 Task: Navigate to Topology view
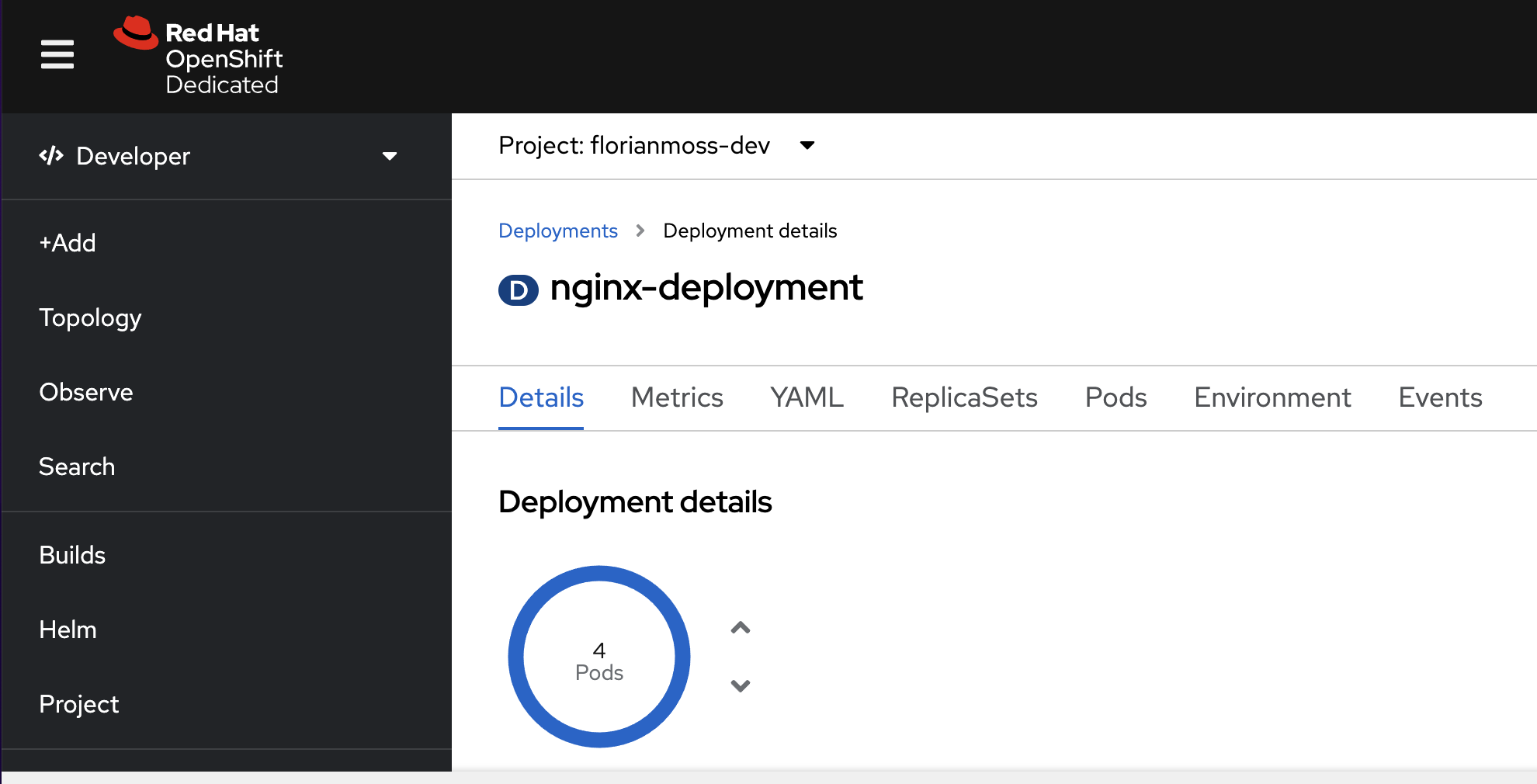point(90,317)
